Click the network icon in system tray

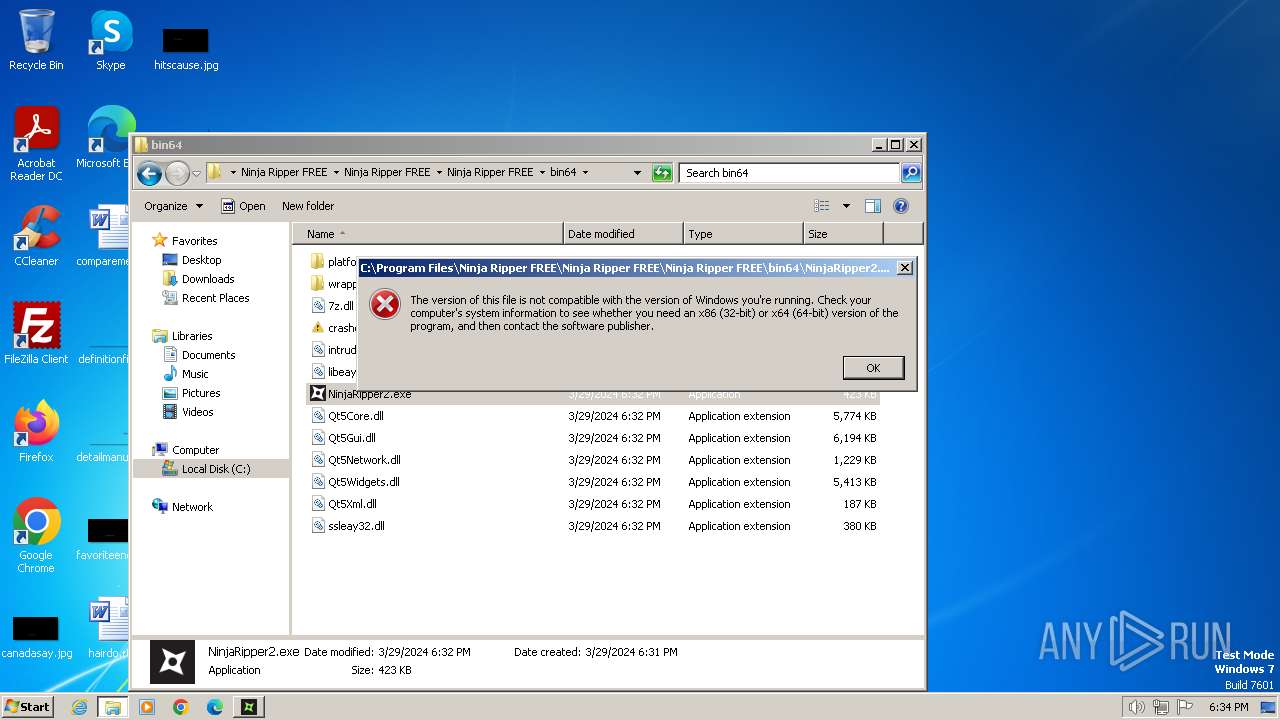[x=1161, y=707]
